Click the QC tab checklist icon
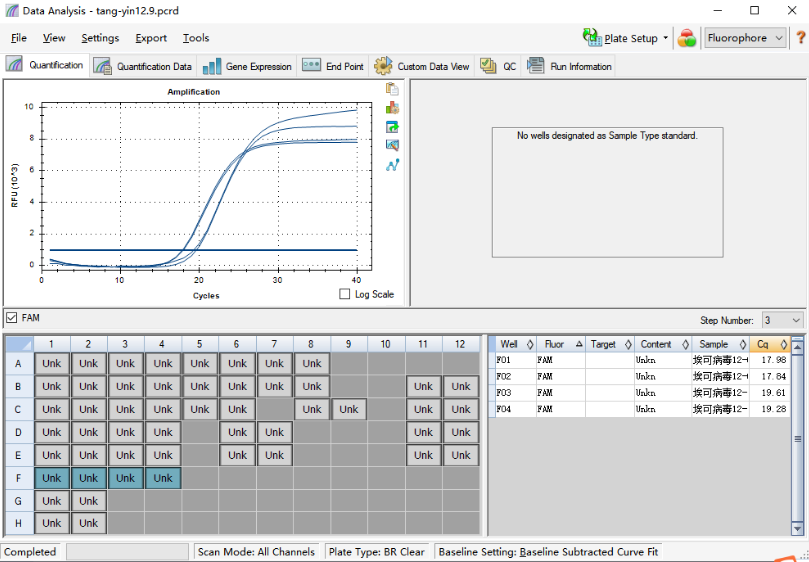The width and height of the screenshot is (809, 562). click(488, 66)
